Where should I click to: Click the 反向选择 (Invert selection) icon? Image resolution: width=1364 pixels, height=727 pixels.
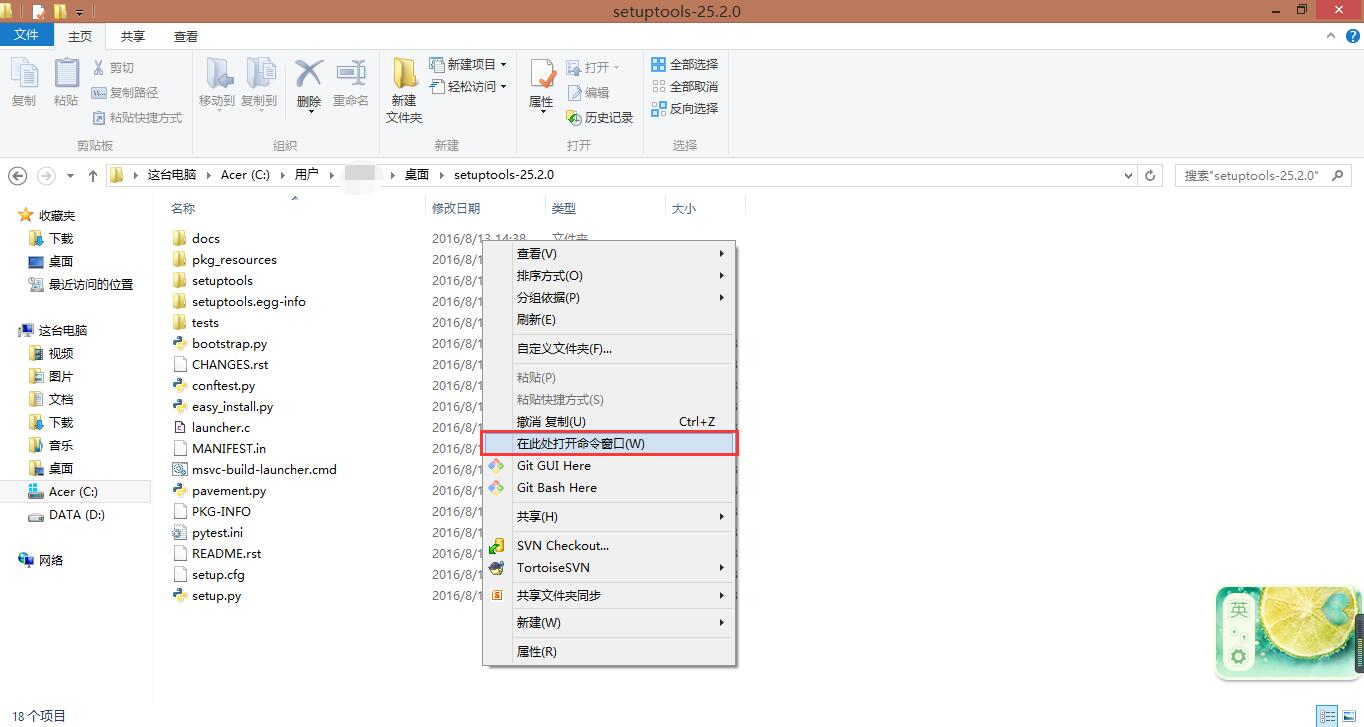coord(685,108)
